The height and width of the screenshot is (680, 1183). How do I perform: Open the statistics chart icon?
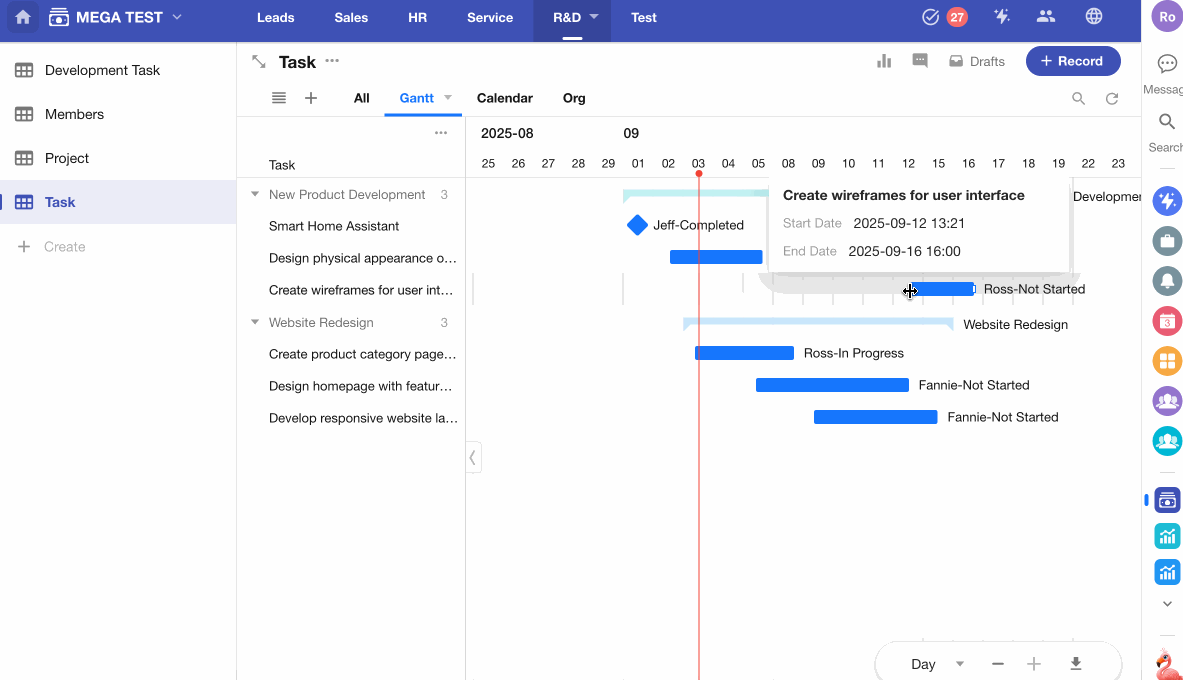coord(884,61)
